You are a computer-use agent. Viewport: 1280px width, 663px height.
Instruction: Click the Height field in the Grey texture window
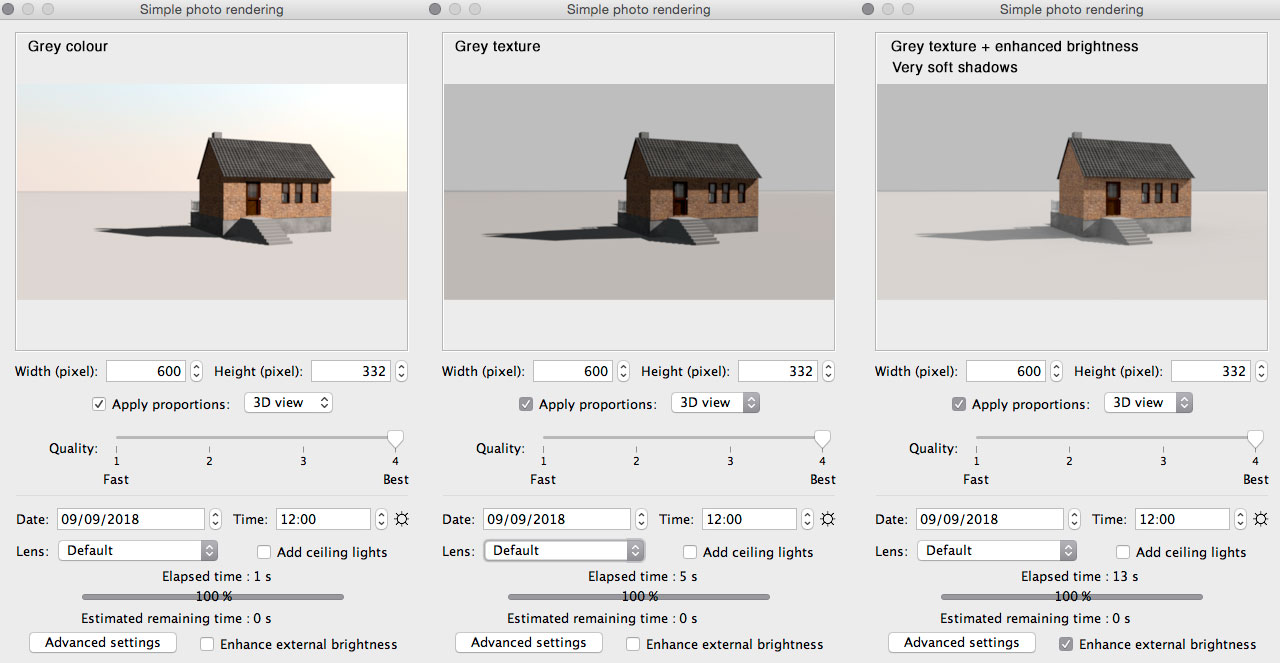click(778, 371)
